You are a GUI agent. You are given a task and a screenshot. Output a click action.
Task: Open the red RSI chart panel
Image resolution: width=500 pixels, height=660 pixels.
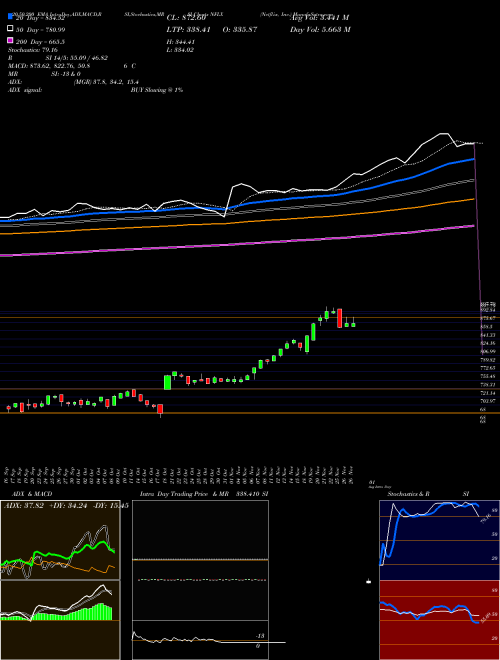(x=439, y=620)
